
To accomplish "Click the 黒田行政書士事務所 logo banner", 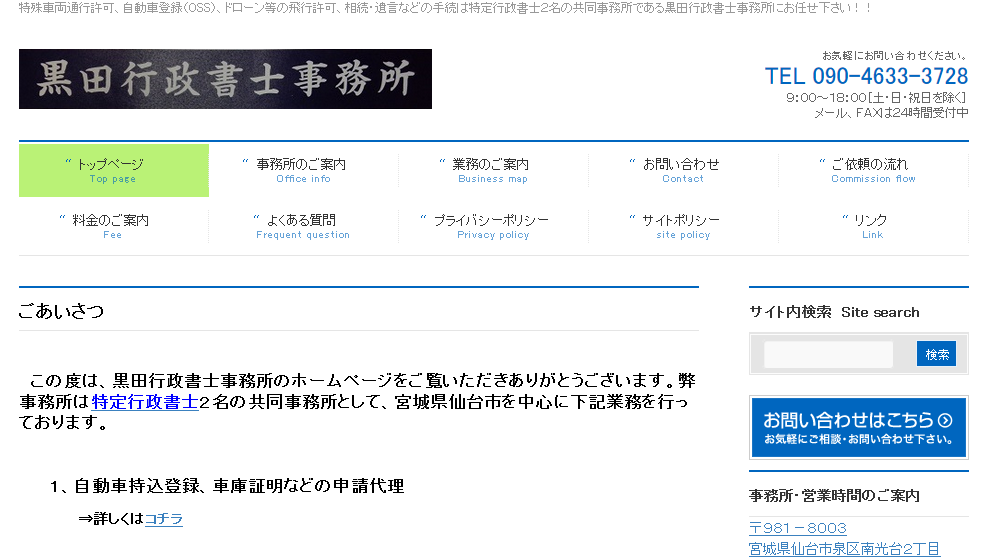I will click(226, 79).
